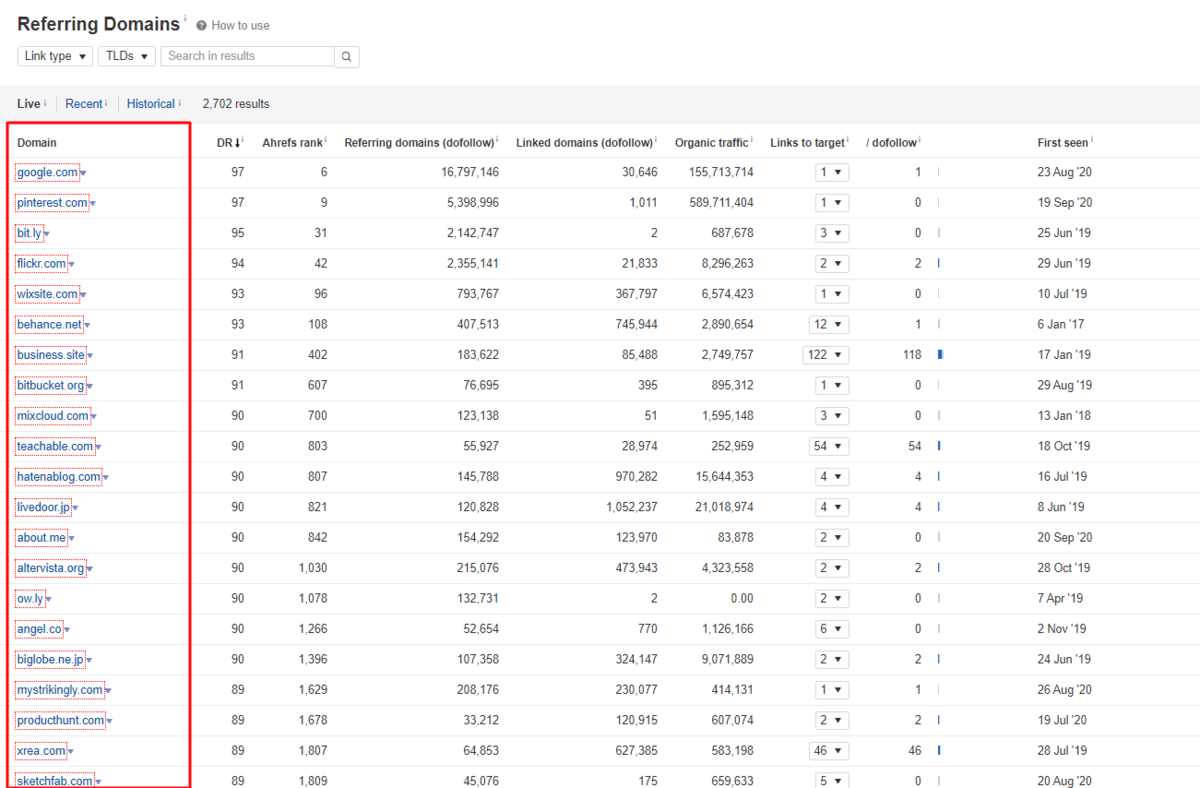The height and width of the screenshot is (788, 1200).
Task: Sort by Organic traffic column
Action: [x=711, y=143]
